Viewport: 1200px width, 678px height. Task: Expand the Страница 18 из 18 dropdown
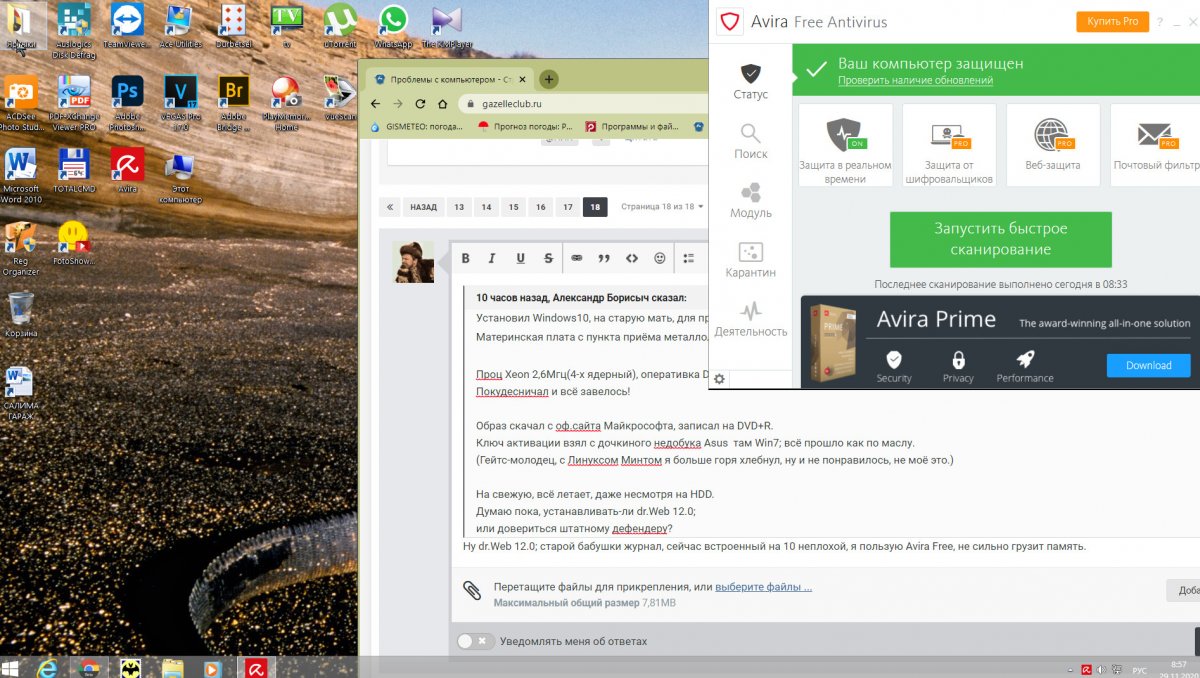pos(661,207)
